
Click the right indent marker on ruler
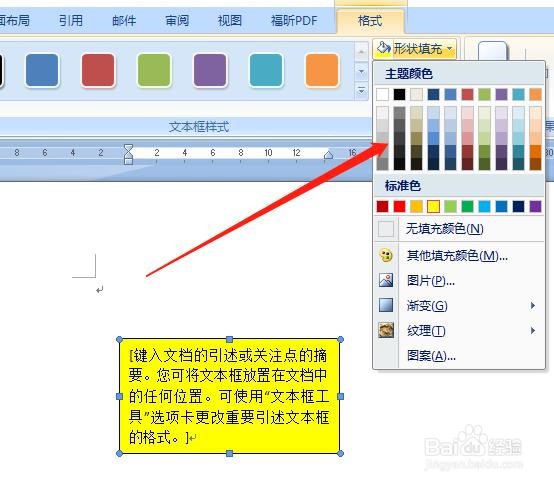[328, 155]
